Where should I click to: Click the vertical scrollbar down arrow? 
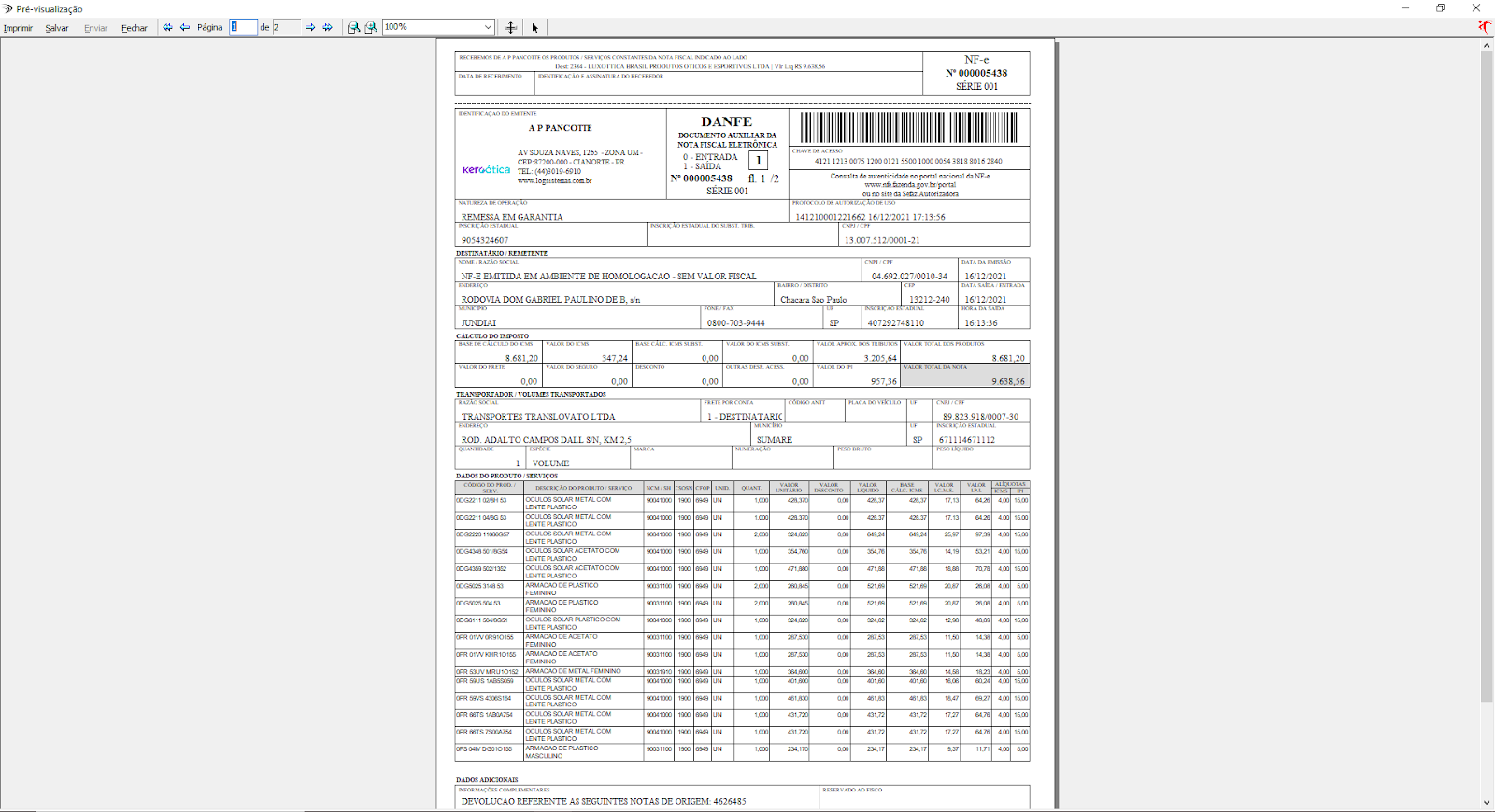tap(1487, 803)
